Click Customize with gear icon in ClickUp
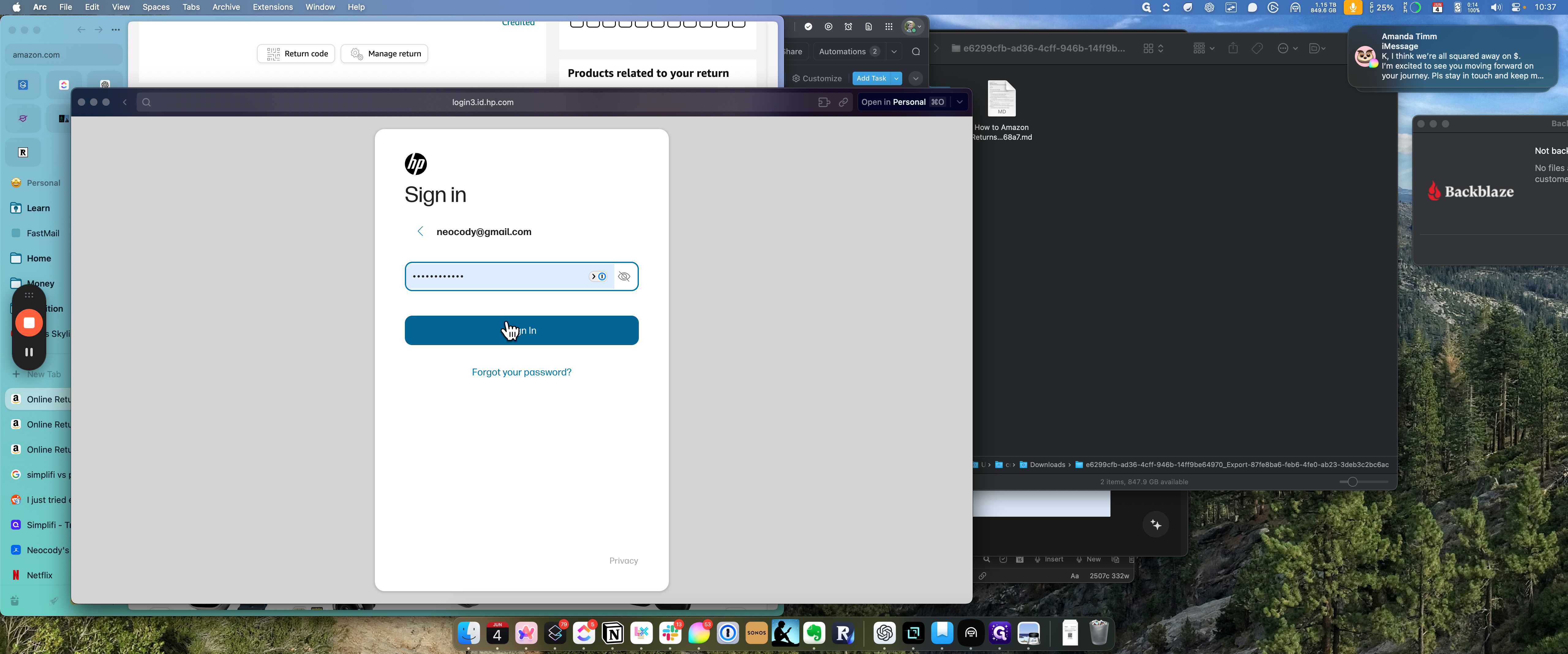 817,78
